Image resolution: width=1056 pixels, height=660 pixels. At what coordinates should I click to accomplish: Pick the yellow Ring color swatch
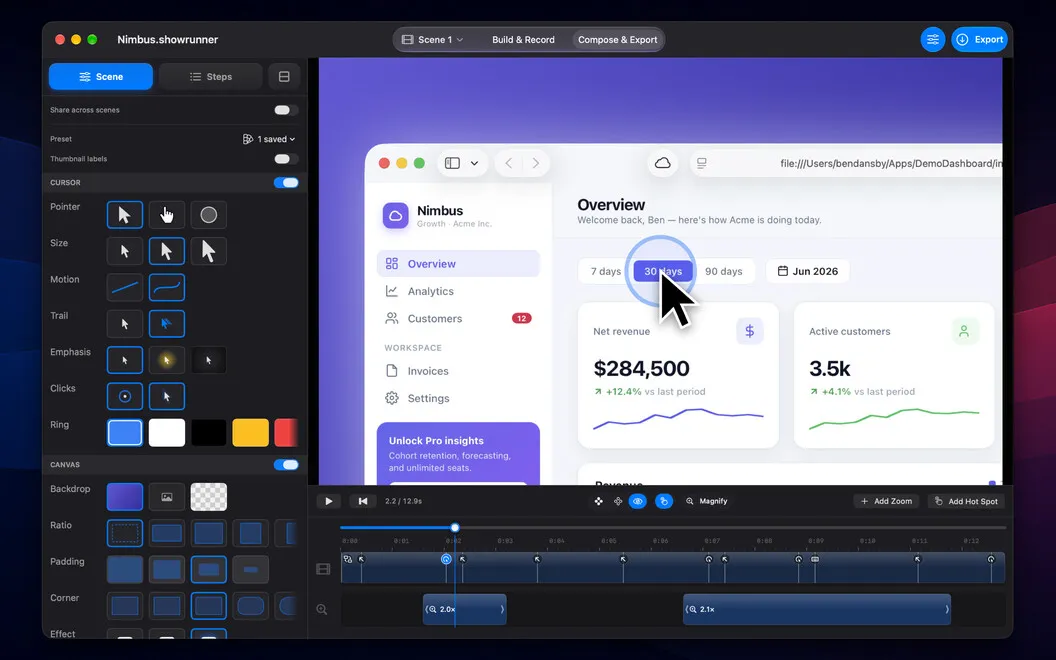pos(251,433)
